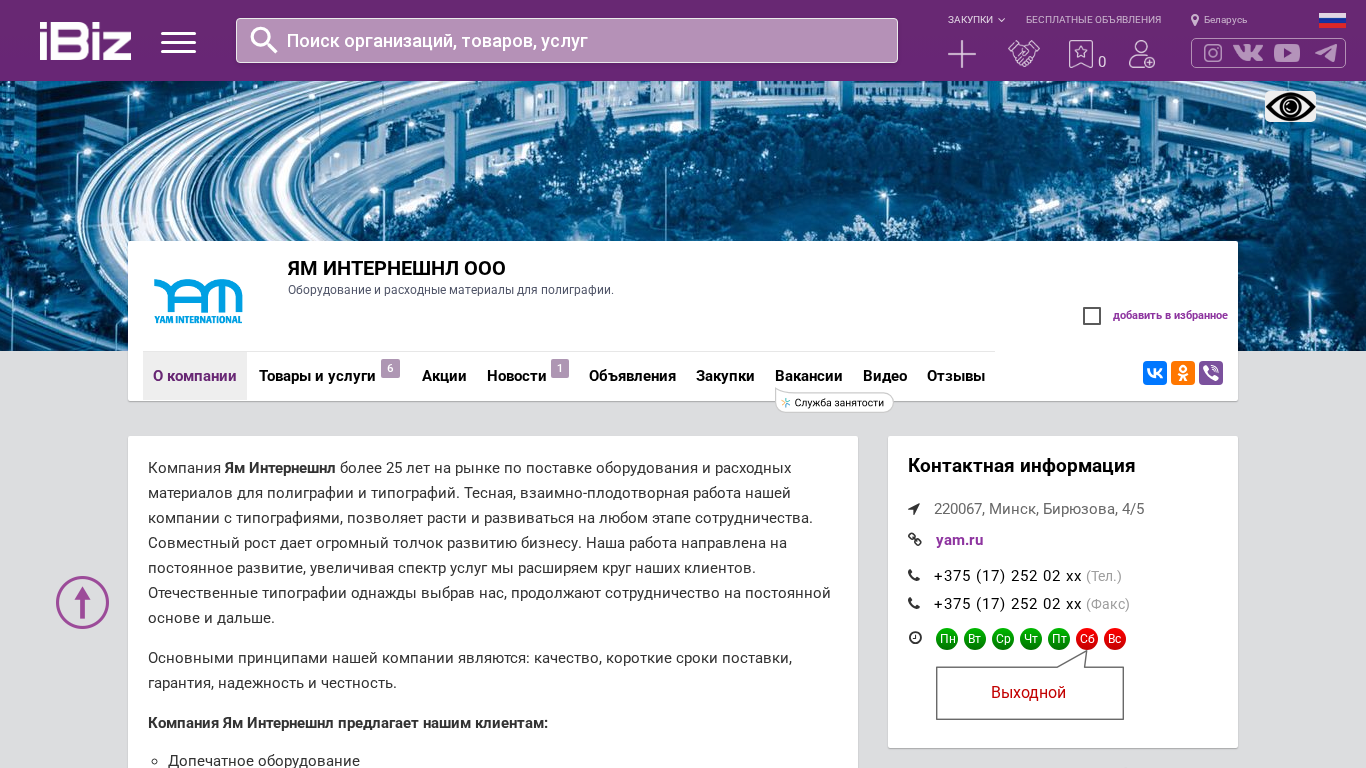Viewport: 1366px width, 768px height.
Task: Visit the yam.ru website link
Action: click(959, 540)
